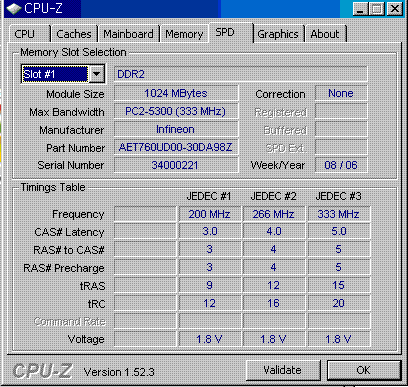This screenshot has height=387, width=408.
Task: Show the About tab
Action: point(325,34)
